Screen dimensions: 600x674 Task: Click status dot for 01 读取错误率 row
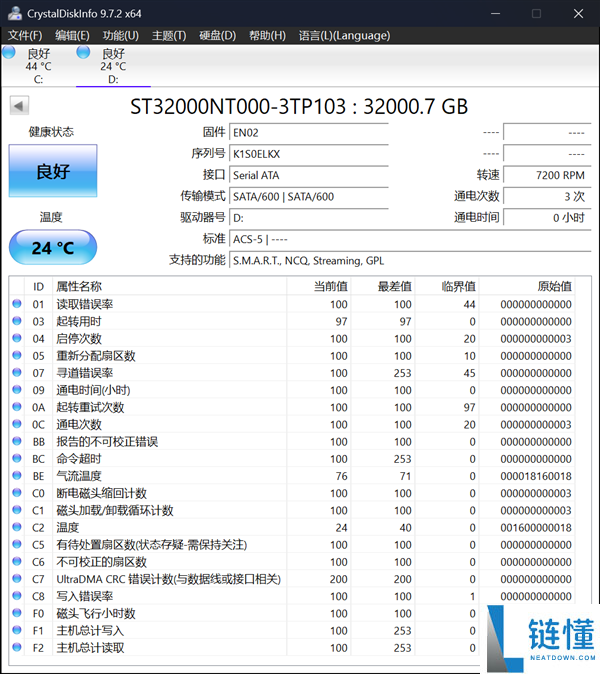coord(17,303)
